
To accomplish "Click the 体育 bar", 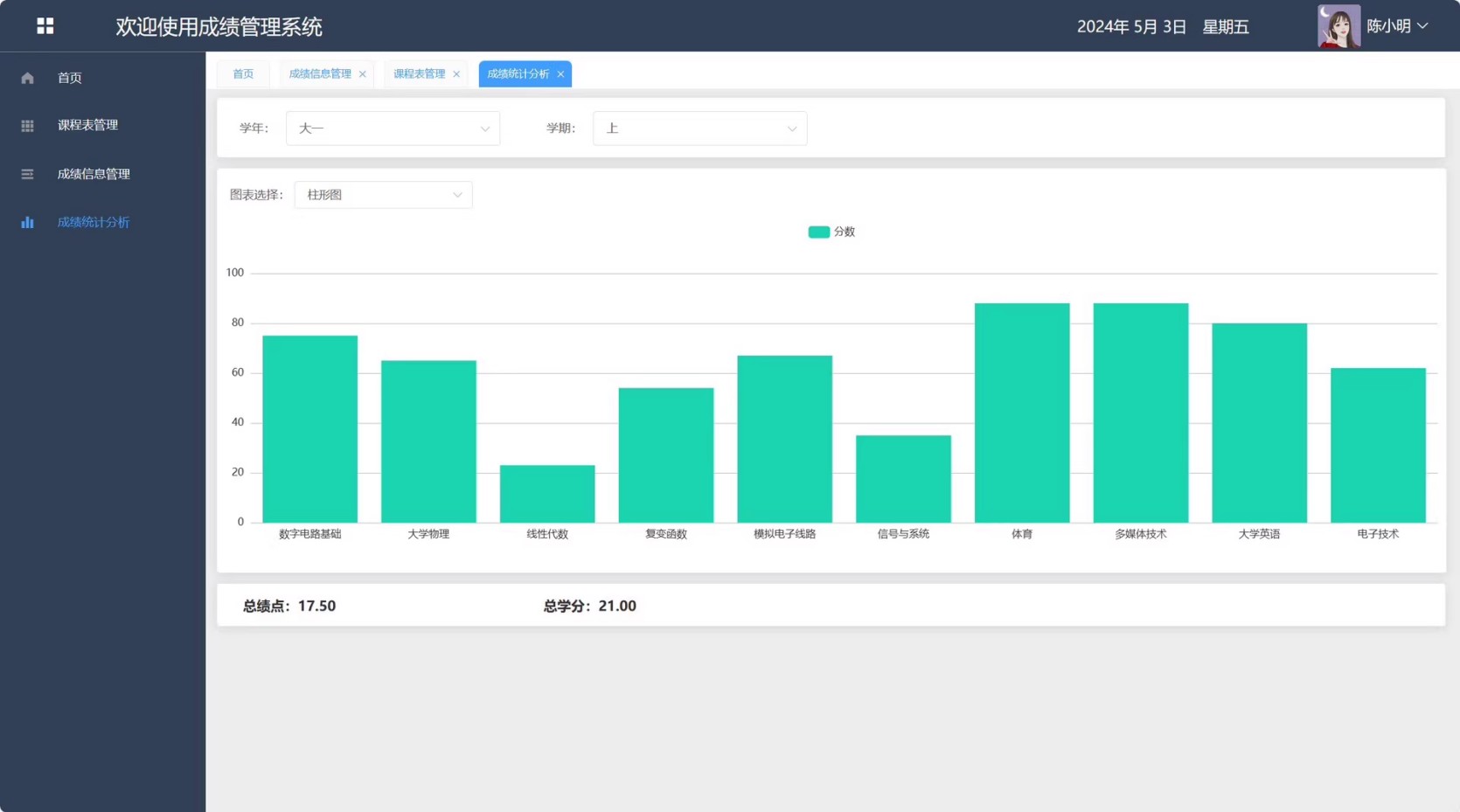I will 1022,413.
